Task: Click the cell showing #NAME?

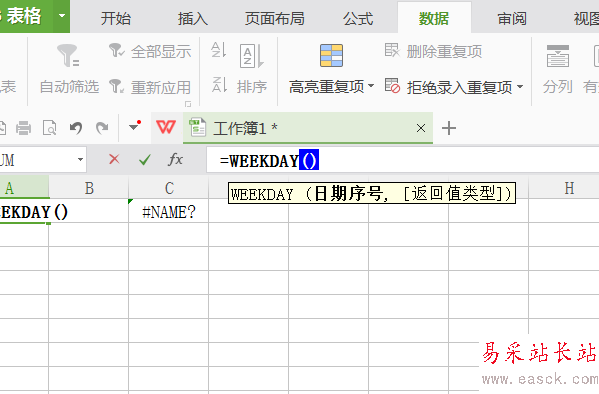Action: pos(169,211)
